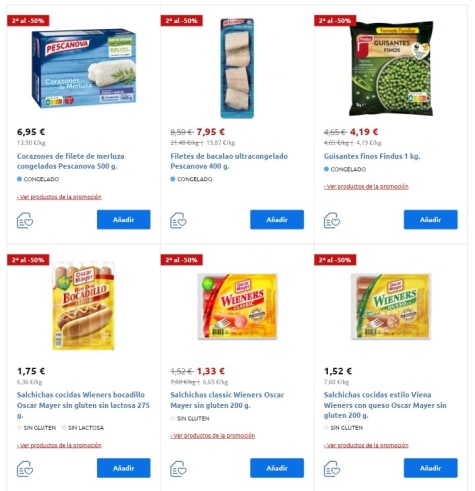Save Wieners con queso to favorites icon

tap(332, 469)
